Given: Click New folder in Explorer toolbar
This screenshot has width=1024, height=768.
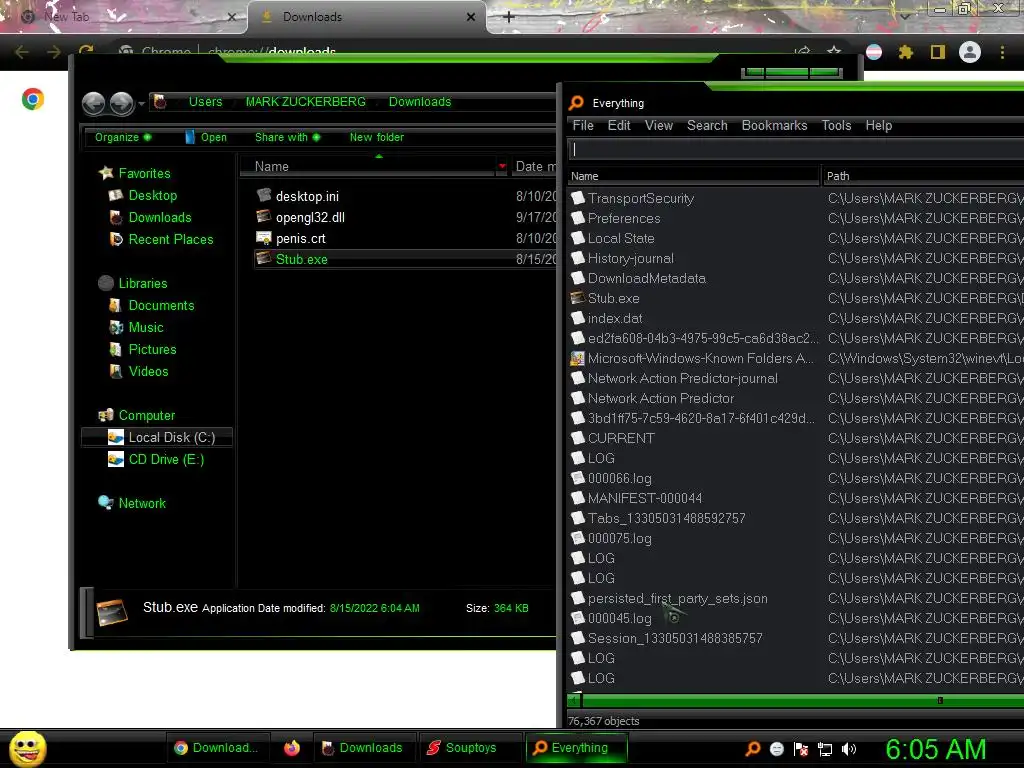Looking at the screenshot, I should coord(376,137).
